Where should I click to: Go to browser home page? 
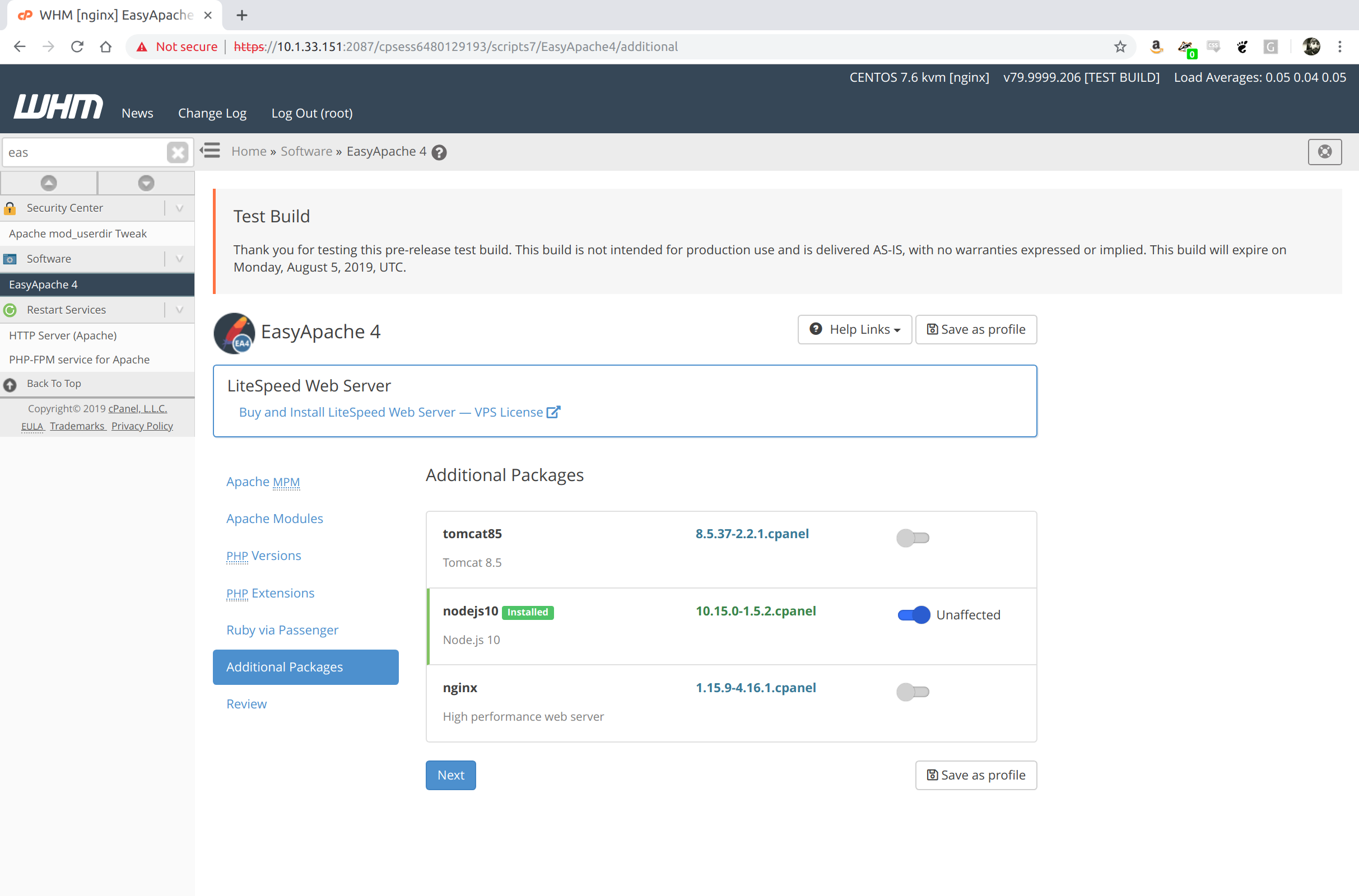tap(106, 47)
